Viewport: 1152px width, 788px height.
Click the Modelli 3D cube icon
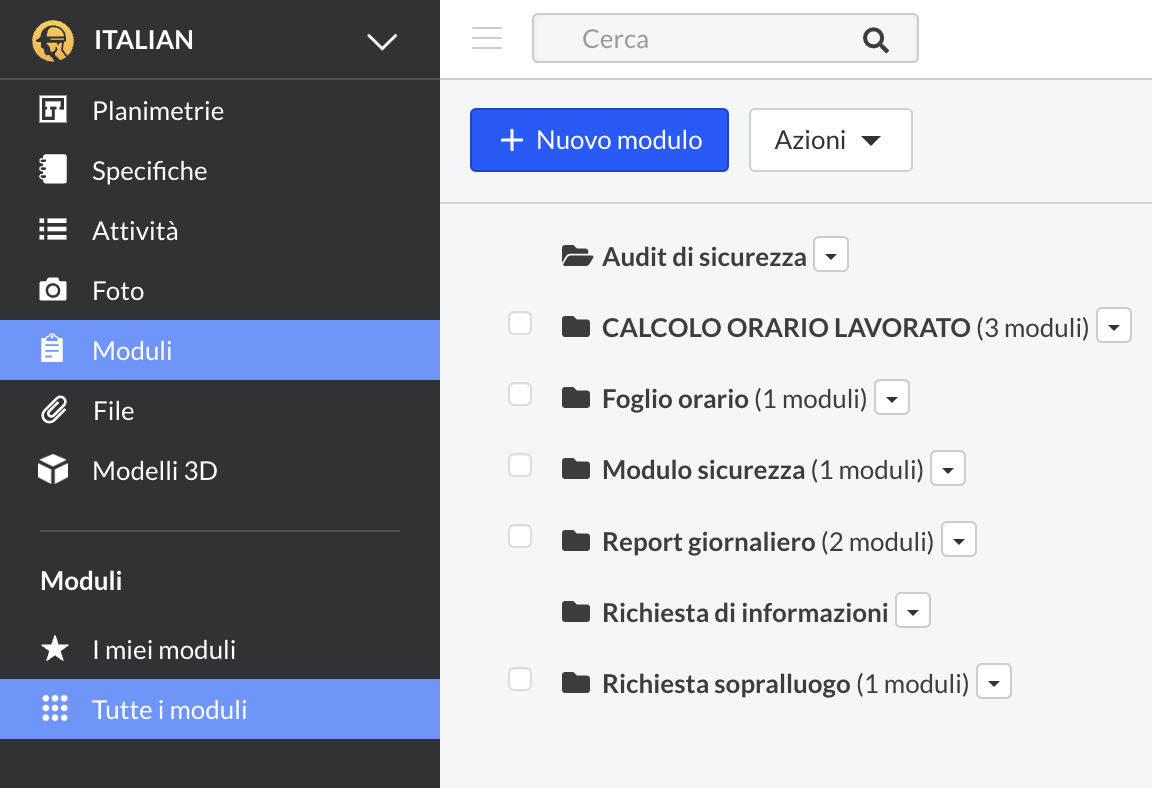tap(53, 469)
